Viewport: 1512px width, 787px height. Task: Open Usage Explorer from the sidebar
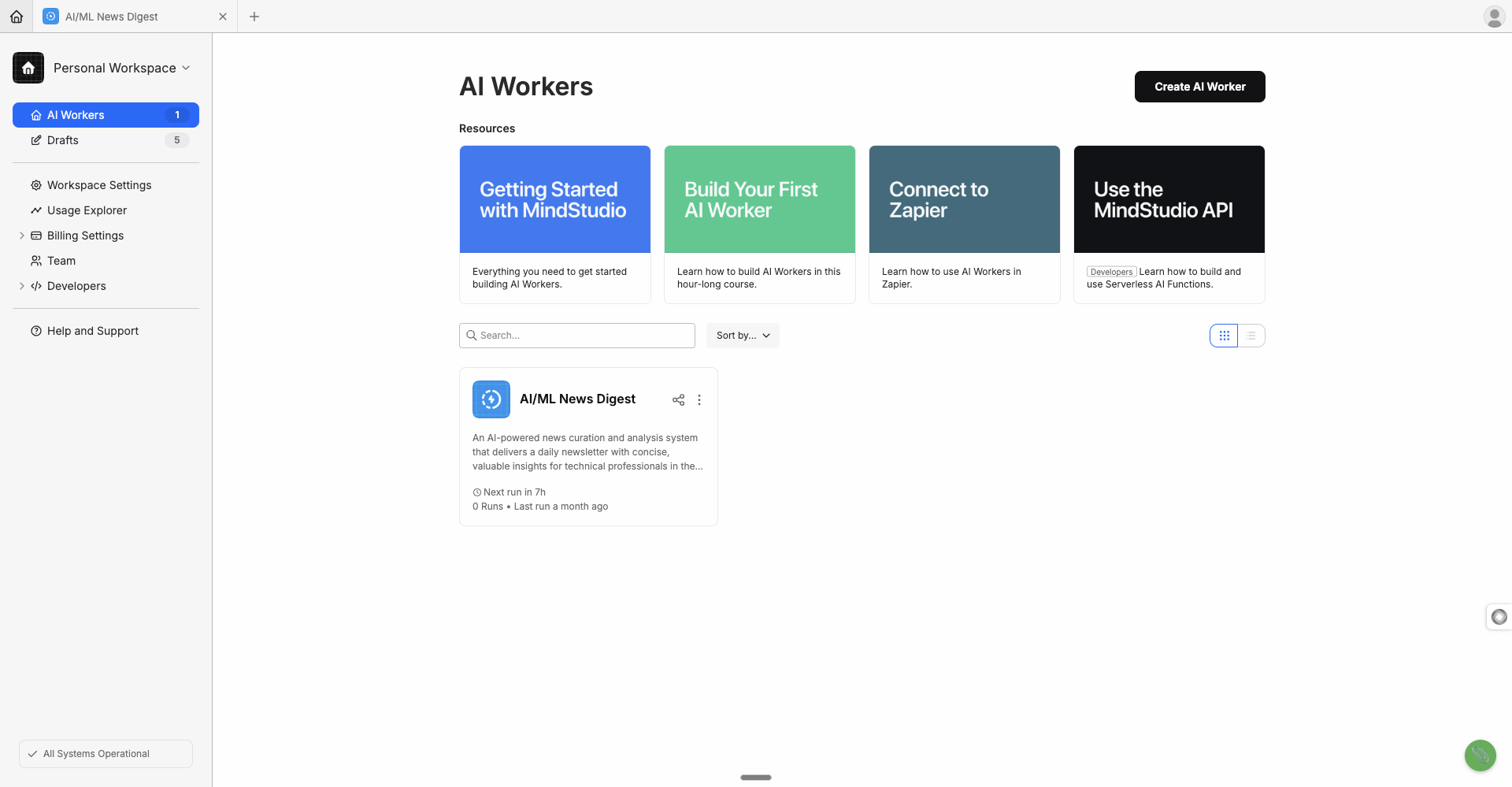(x=86, y=210)
